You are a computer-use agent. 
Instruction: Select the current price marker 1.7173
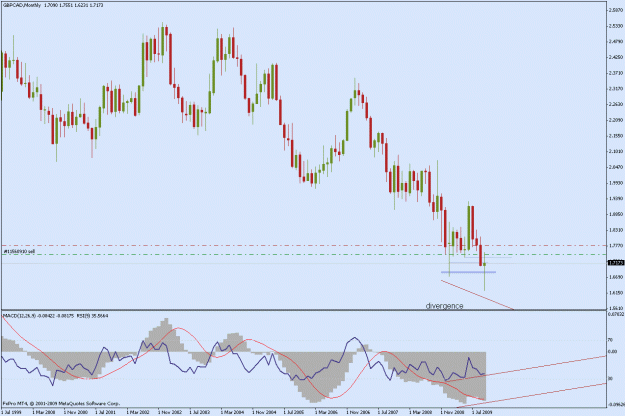615,263
